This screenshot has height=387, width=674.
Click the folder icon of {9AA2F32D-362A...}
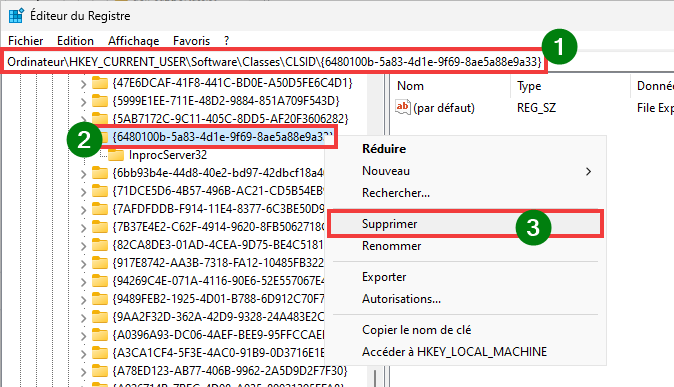(100, 317)
